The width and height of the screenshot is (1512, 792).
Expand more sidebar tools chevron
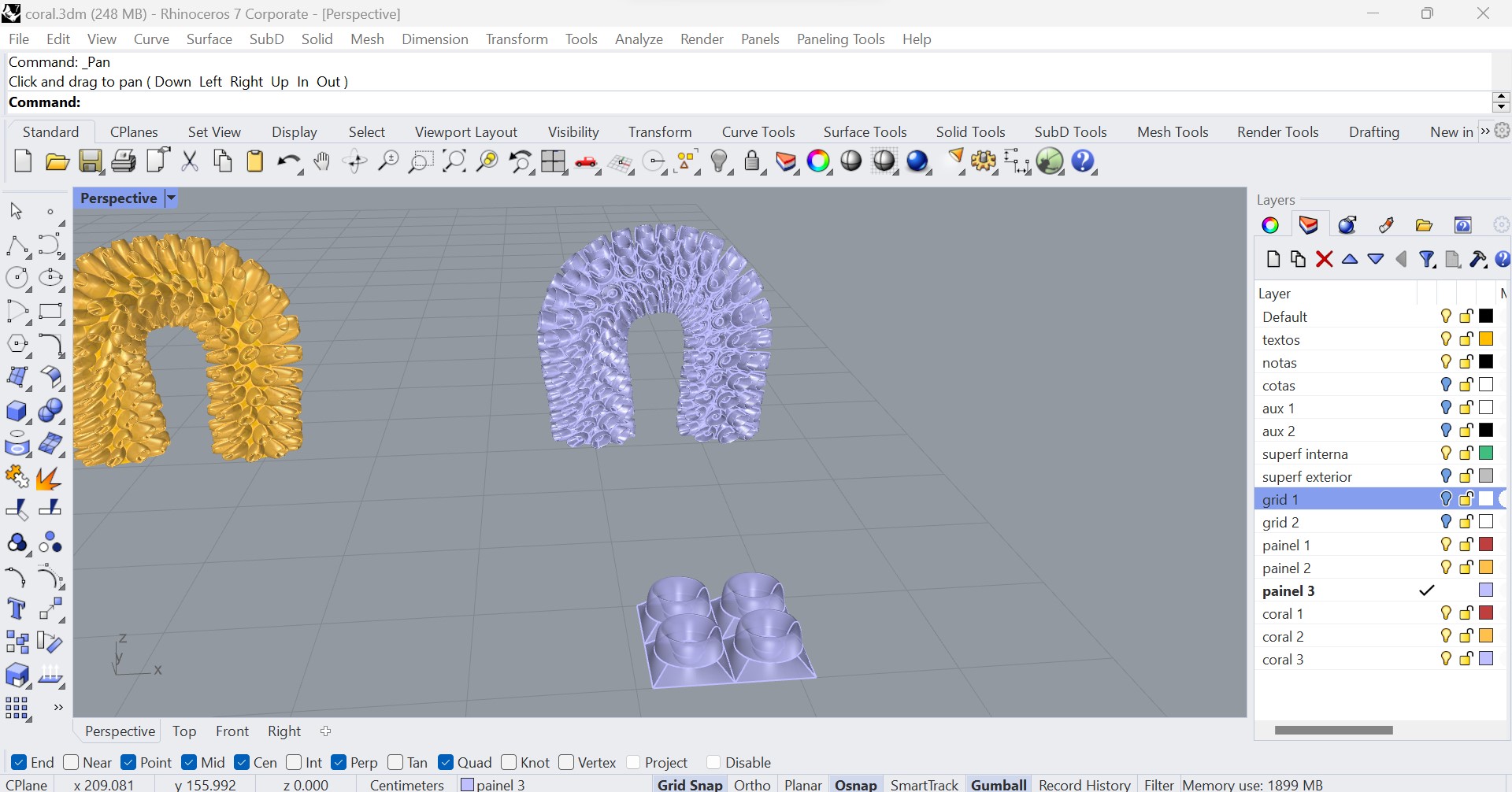click(x=58, y=707)
